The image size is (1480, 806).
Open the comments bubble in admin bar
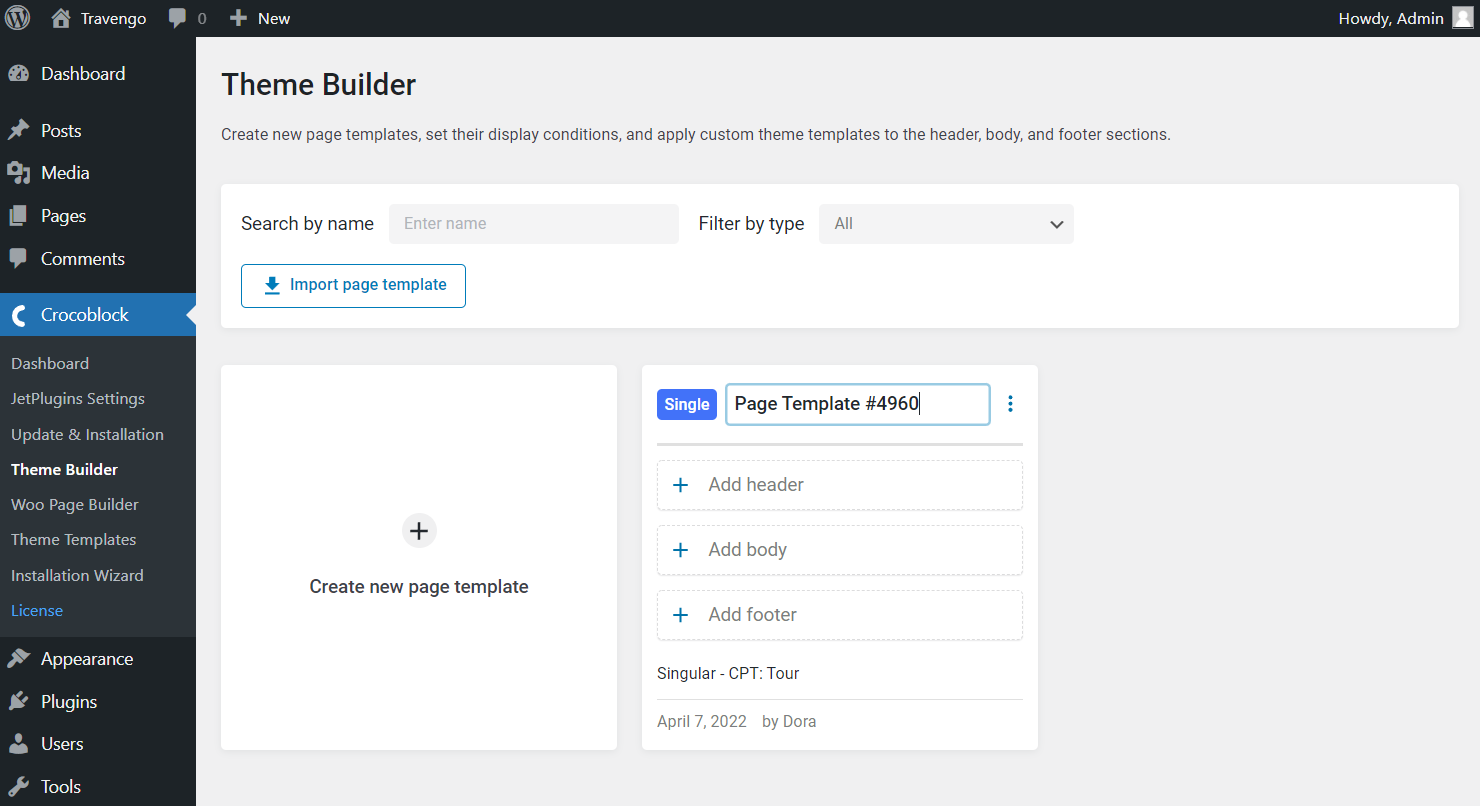click(178, 18)
